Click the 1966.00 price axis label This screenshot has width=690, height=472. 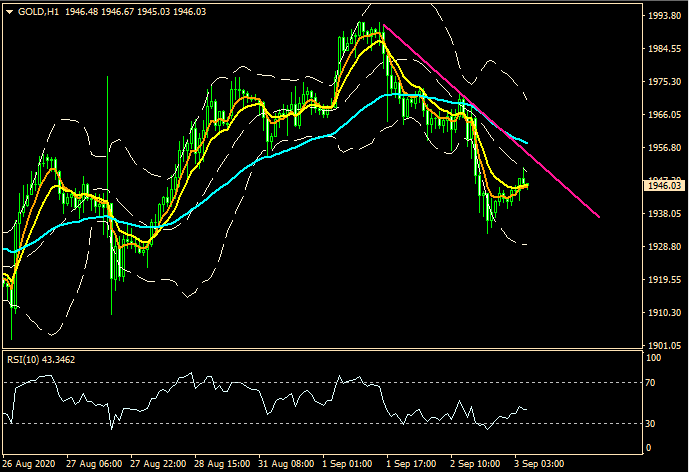tap(663, 116)
